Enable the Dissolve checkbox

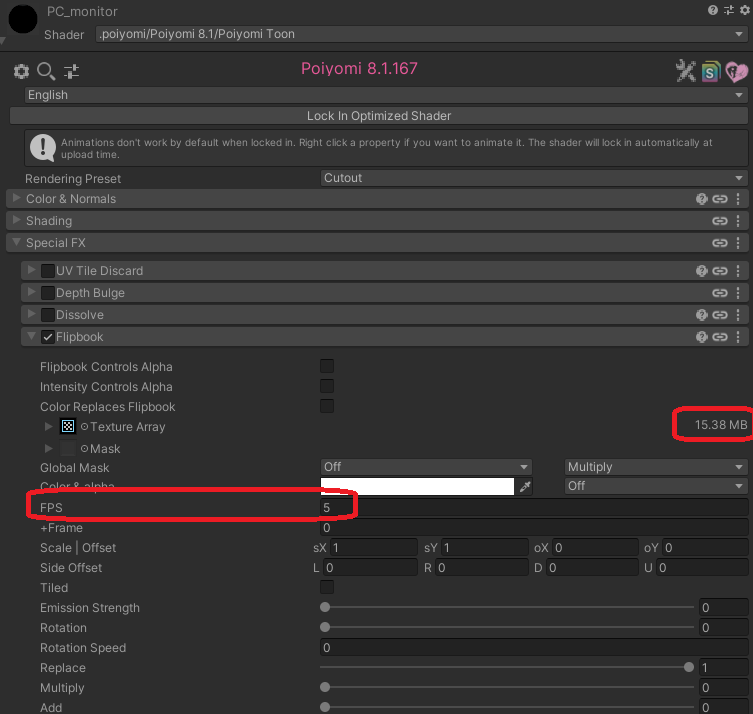pyautogui.click(x=48, y=315)
